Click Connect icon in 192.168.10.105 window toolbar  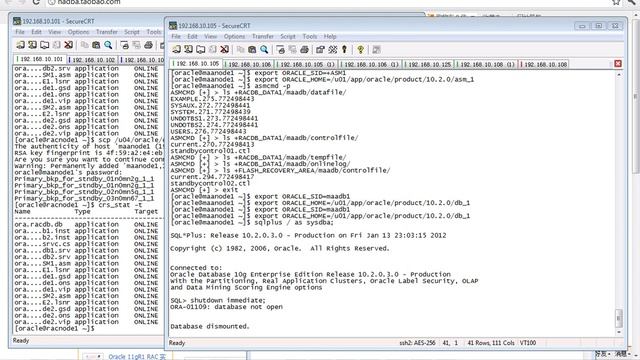(x=176, y=50)
